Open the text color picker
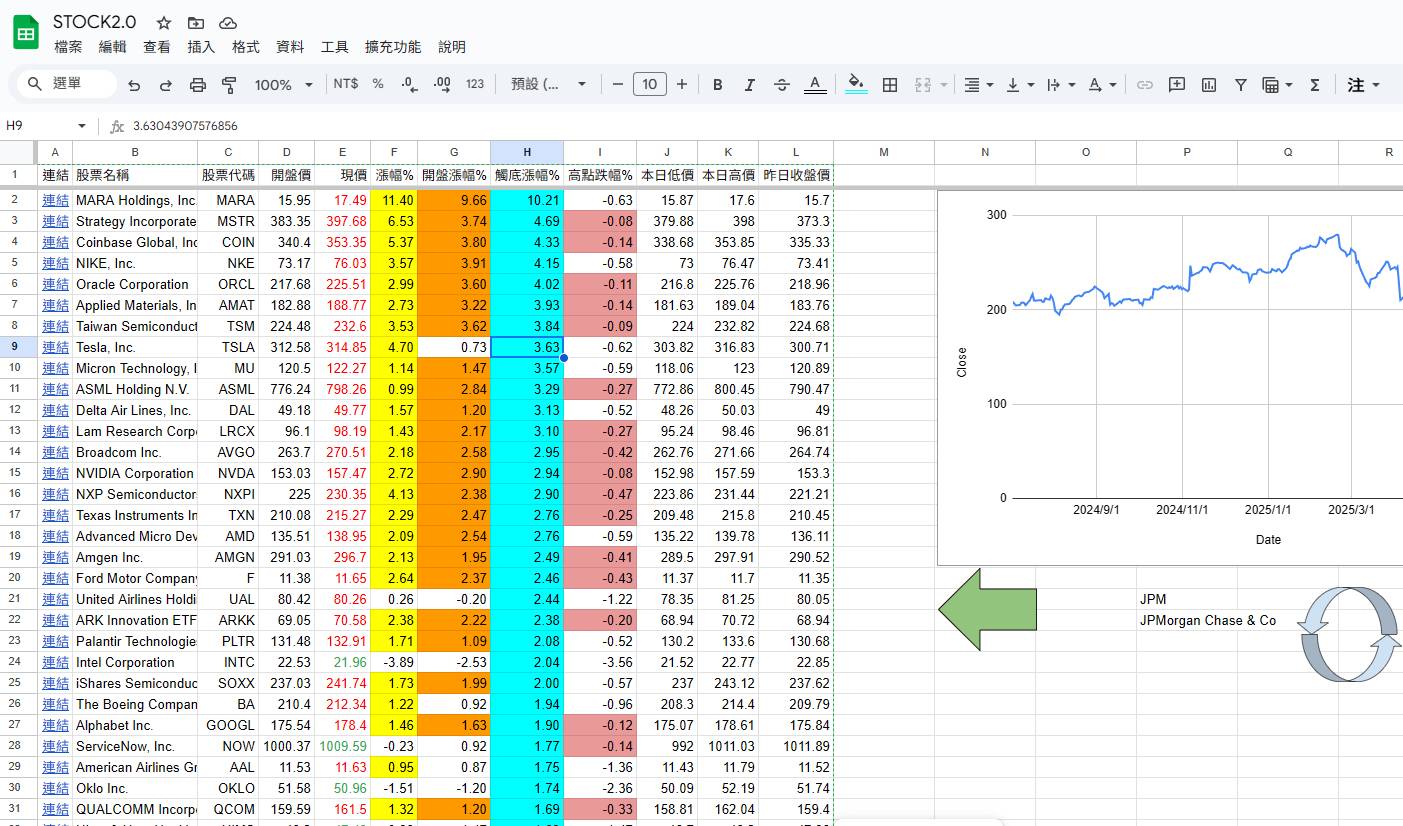Screen dimensions: 1403x826 815,85
